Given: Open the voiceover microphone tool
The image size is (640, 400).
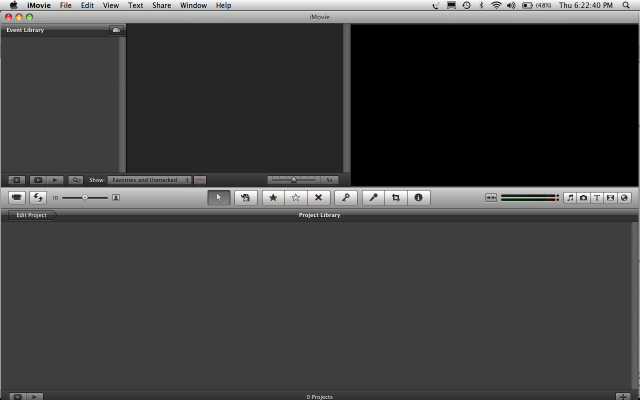Looking at the screenshot, I should (x=373, y=198).
